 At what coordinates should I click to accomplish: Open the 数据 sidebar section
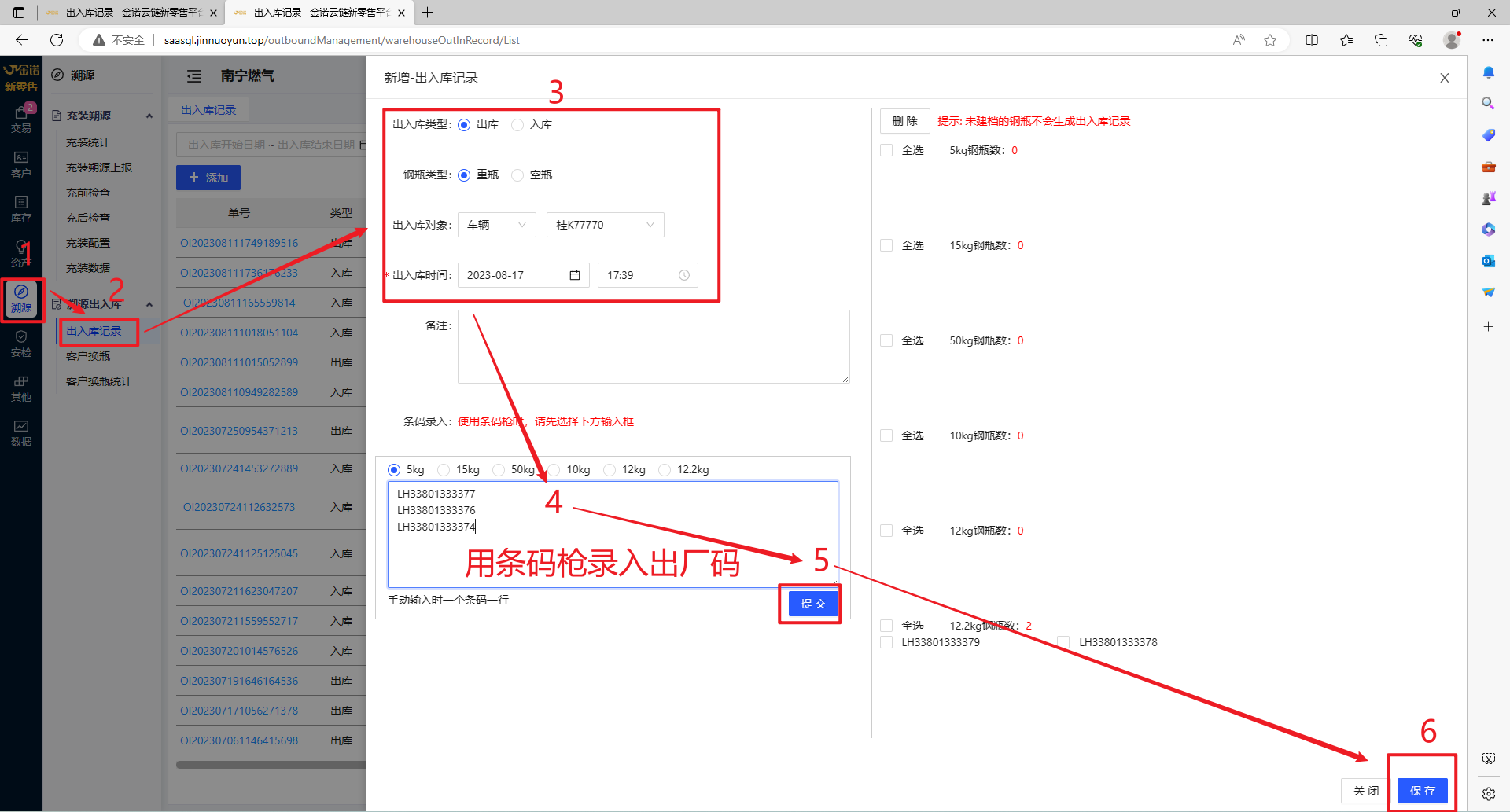tap(21, 433)
